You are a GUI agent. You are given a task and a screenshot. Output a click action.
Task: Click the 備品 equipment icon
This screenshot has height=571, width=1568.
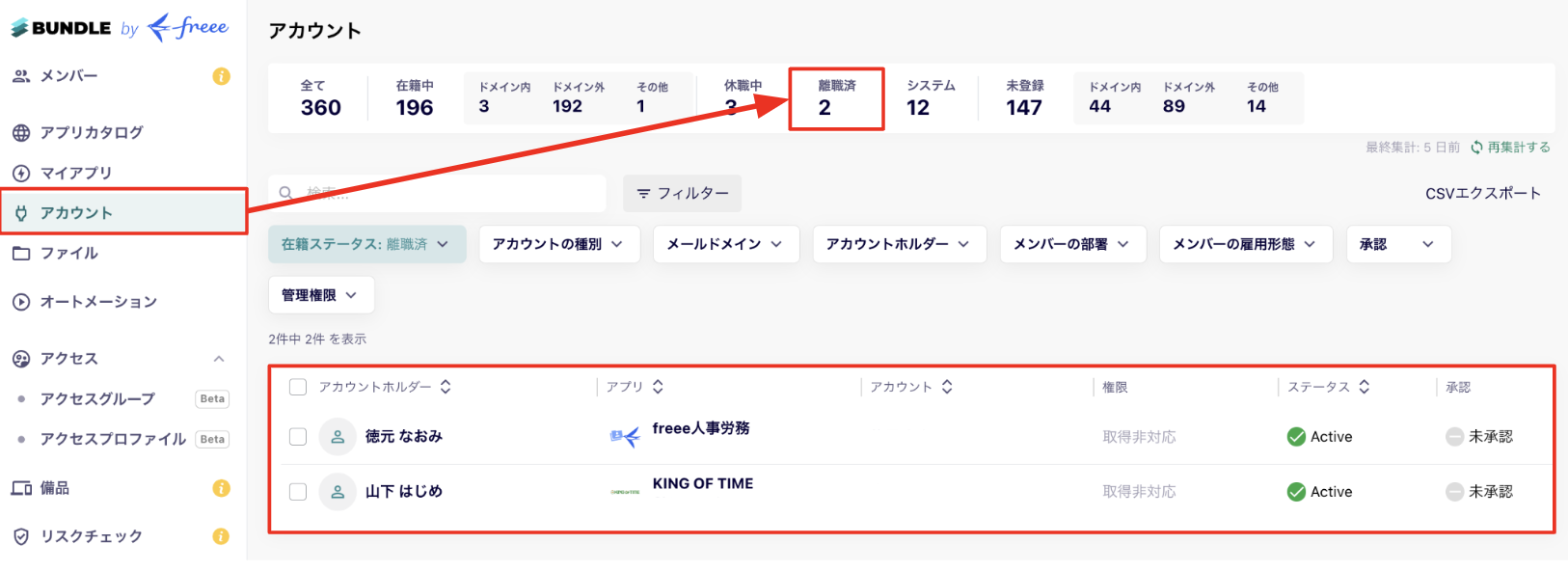coord(21,488)
